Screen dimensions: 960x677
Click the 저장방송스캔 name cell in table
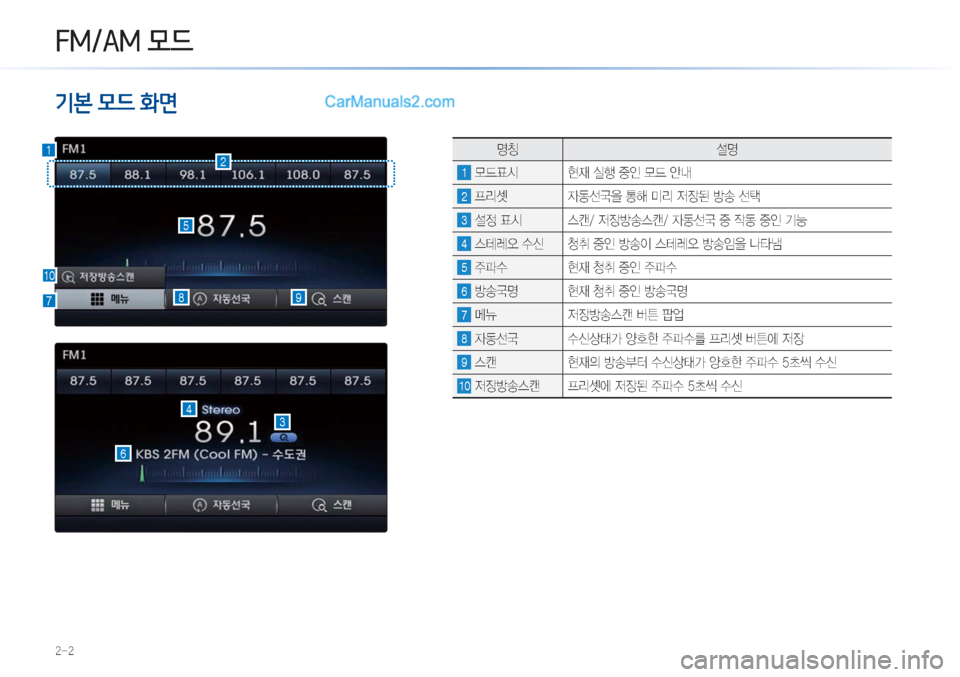point(508,386)
